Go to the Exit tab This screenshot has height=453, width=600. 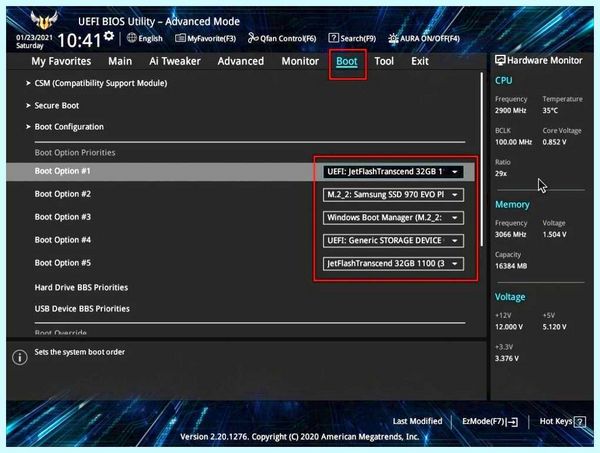tap(420, 61)
